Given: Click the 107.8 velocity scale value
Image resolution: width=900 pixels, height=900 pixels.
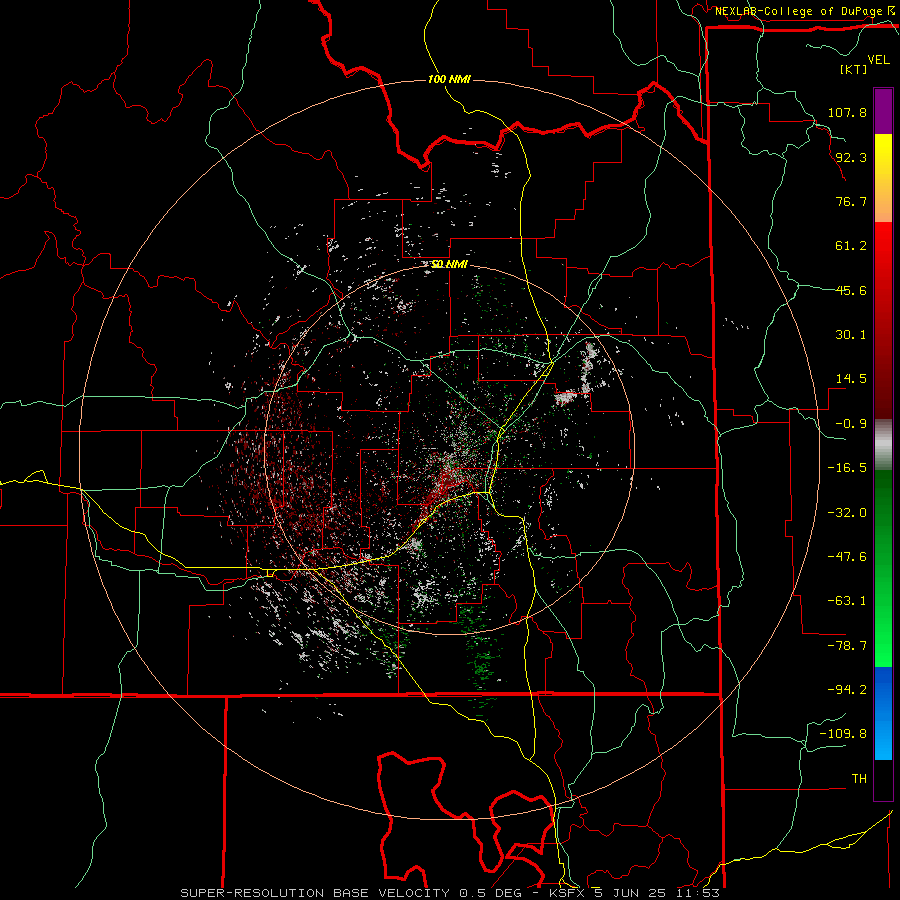Looking at the screenshot, I should [847, 112].
